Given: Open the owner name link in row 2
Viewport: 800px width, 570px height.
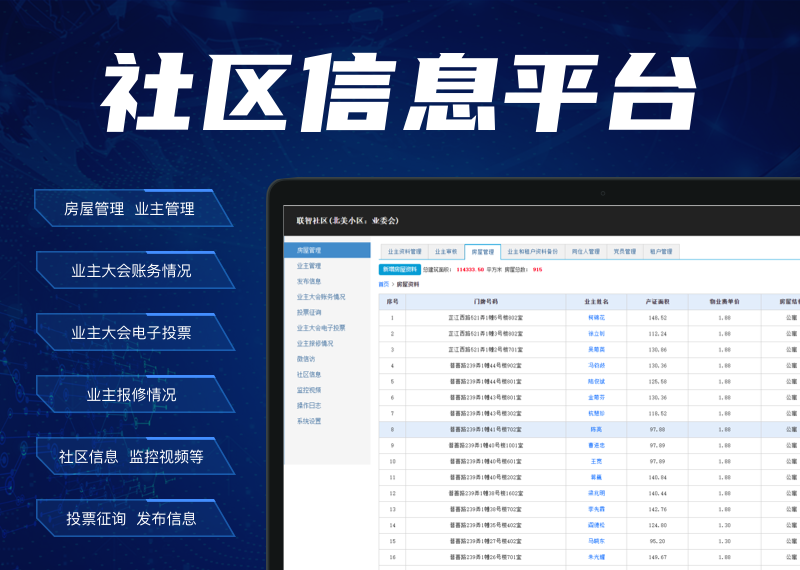Looking at the screenshot, I should click(x=596, y=334).
